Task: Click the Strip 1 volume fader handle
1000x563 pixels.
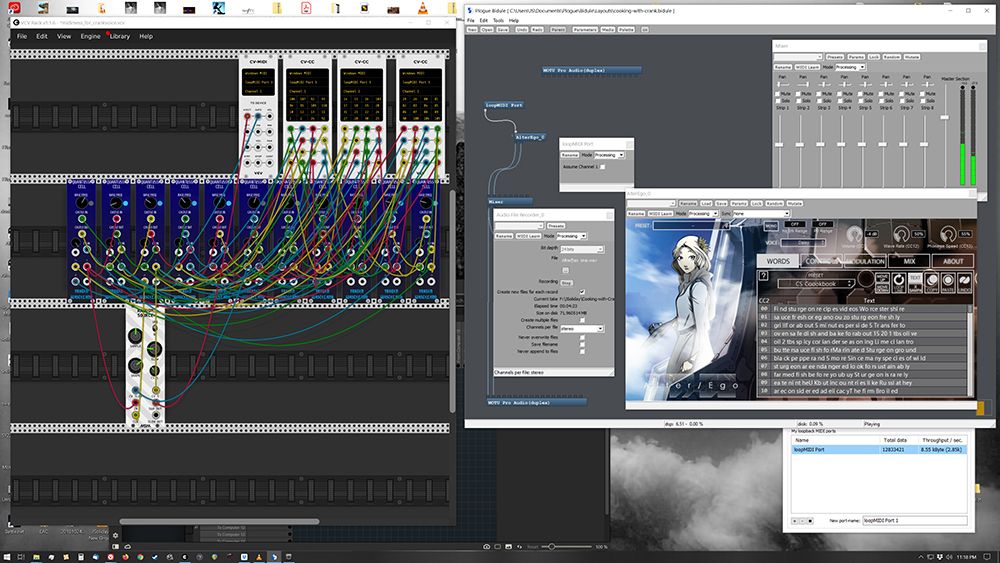Action: tap(779, 145)
